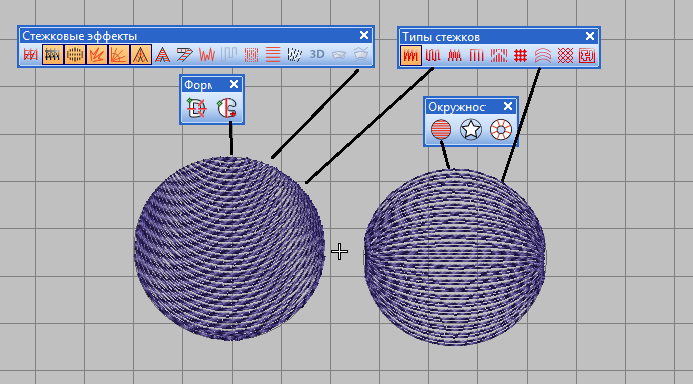Toggle the highlighted oval dotted stitch effect
Image resolution: width=693 pixels, height=384 pixels.
point(75,54)
